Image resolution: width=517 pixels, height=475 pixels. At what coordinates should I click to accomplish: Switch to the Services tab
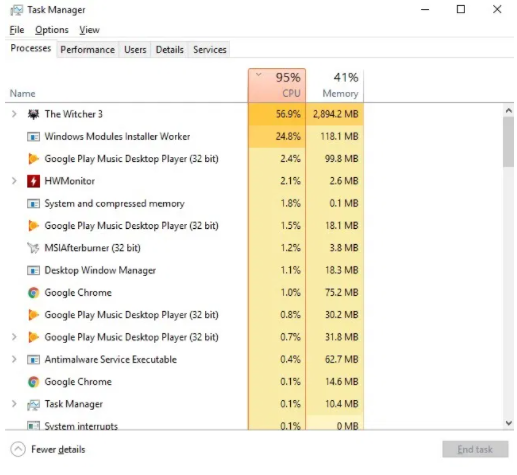(210, 50)
